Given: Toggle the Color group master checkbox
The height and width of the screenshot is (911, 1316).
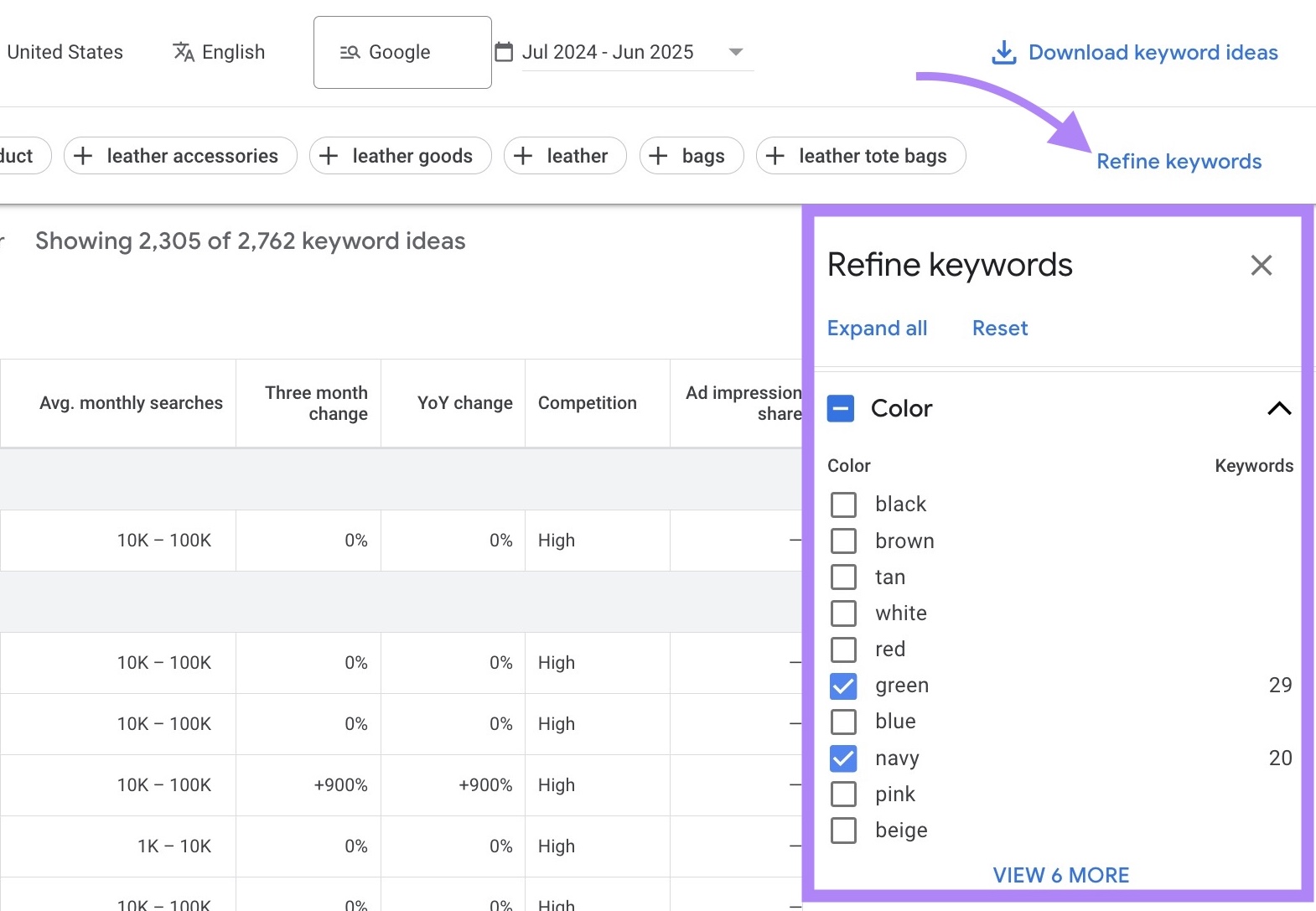Looking at the screenshot, I should click(841, 409).
